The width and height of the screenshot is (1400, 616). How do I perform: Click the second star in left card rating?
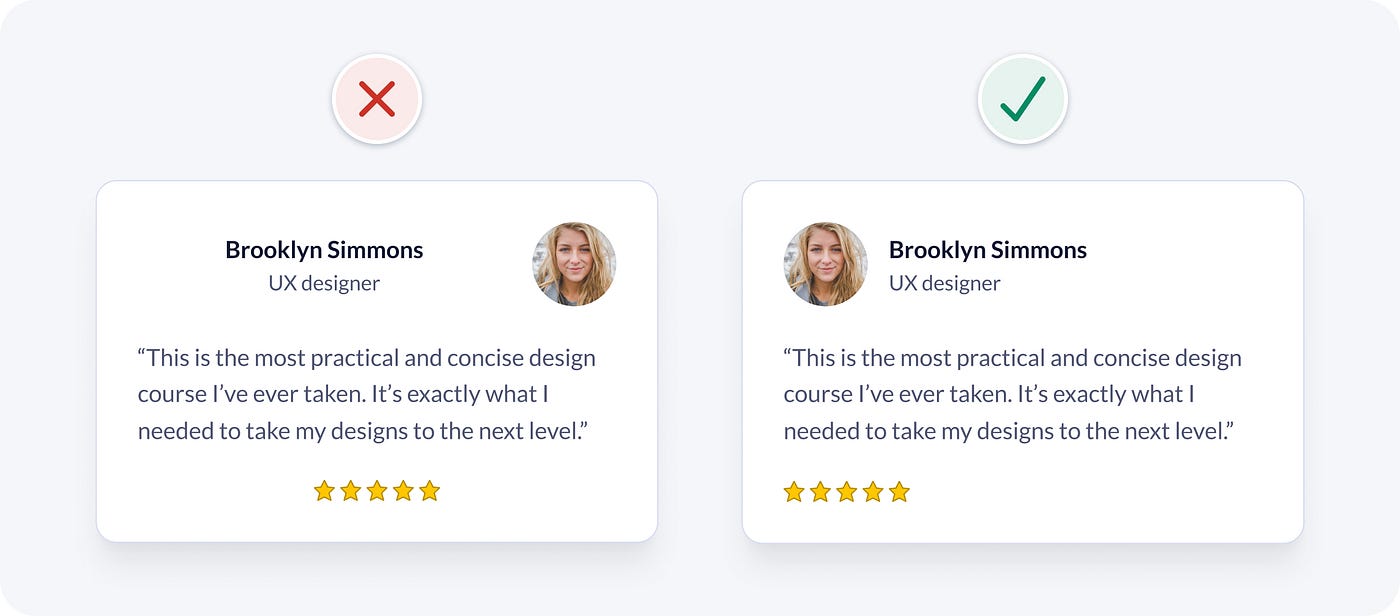pos(350,491)
